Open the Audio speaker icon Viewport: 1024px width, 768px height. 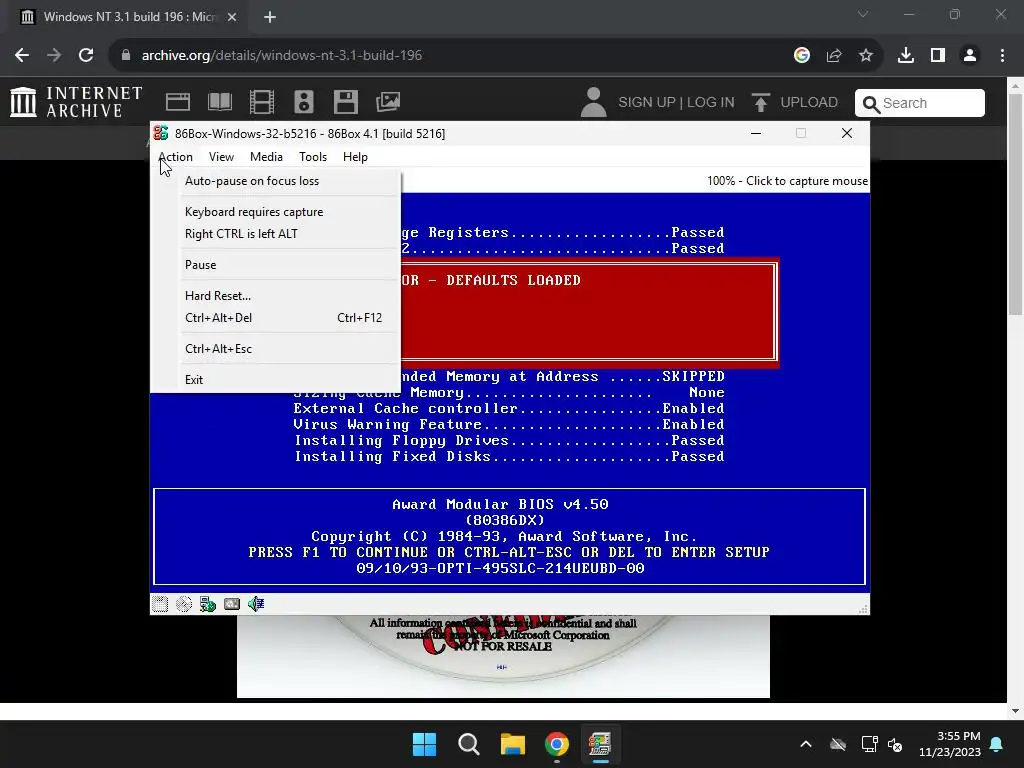pyautogui.click(x=304, y=102)
